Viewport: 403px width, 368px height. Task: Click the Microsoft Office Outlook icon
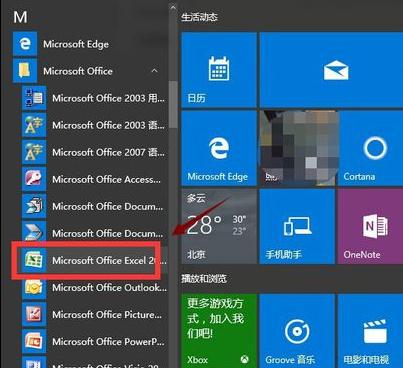click(34, 287)
